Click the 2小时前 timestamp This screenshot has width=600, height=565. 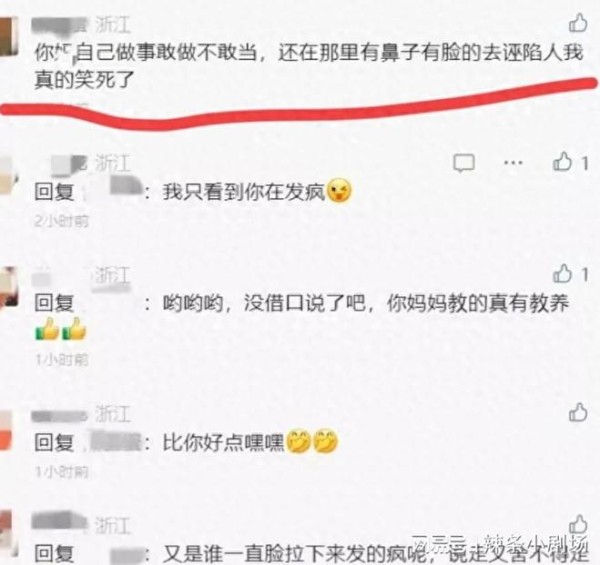tap(61, 221)
